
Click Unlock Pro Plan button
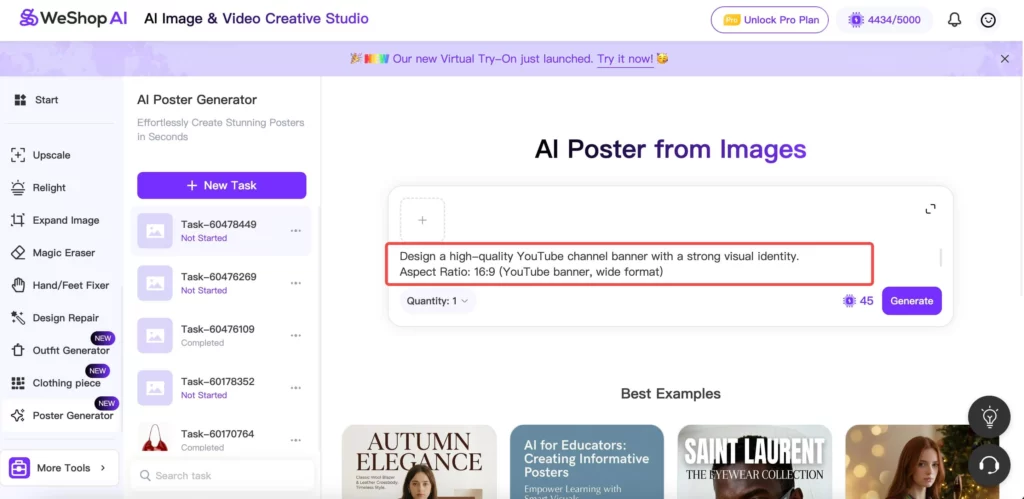(770, 20)
